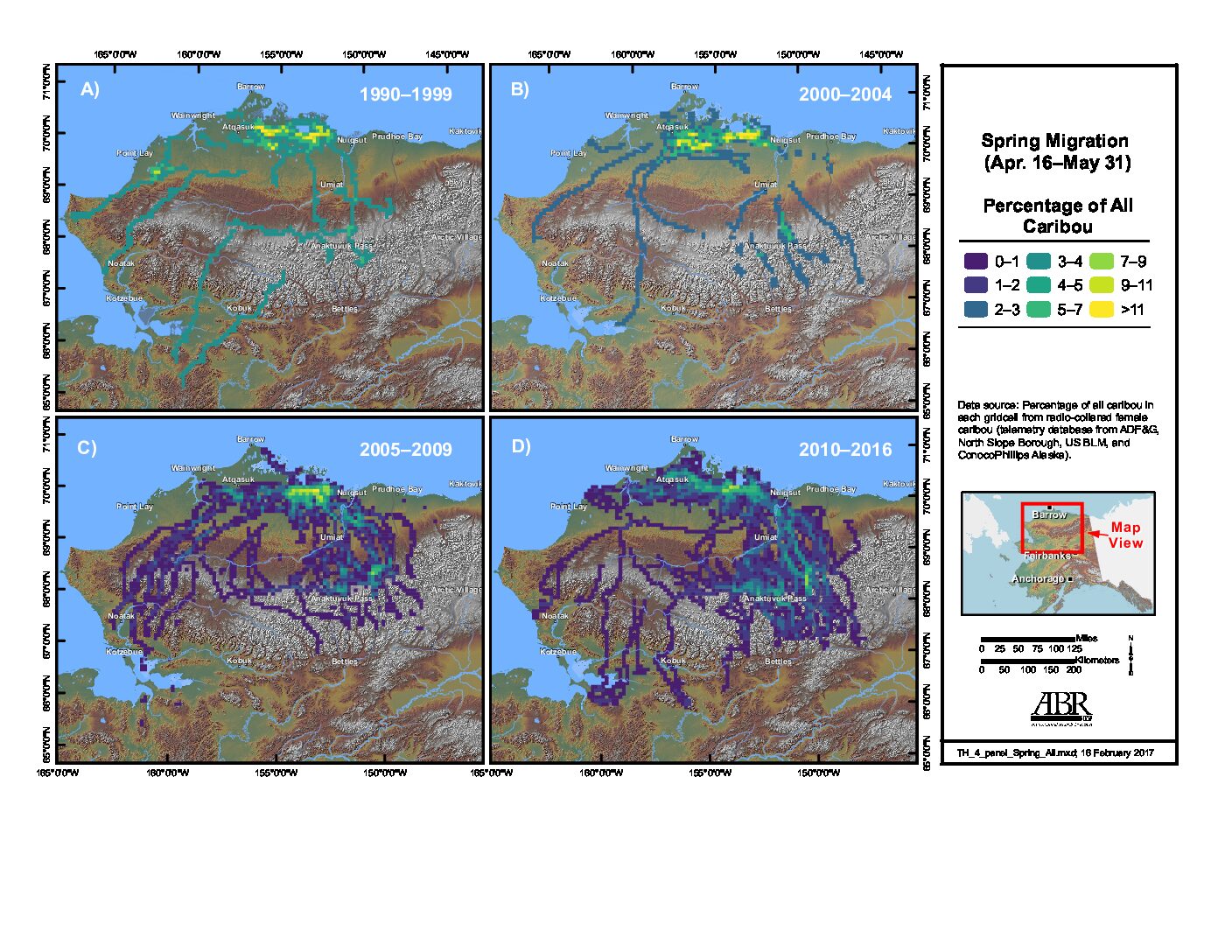Screen dimensions: 1232x952
Task: Select the Miles scale bar
Action: click(1027, 640)
